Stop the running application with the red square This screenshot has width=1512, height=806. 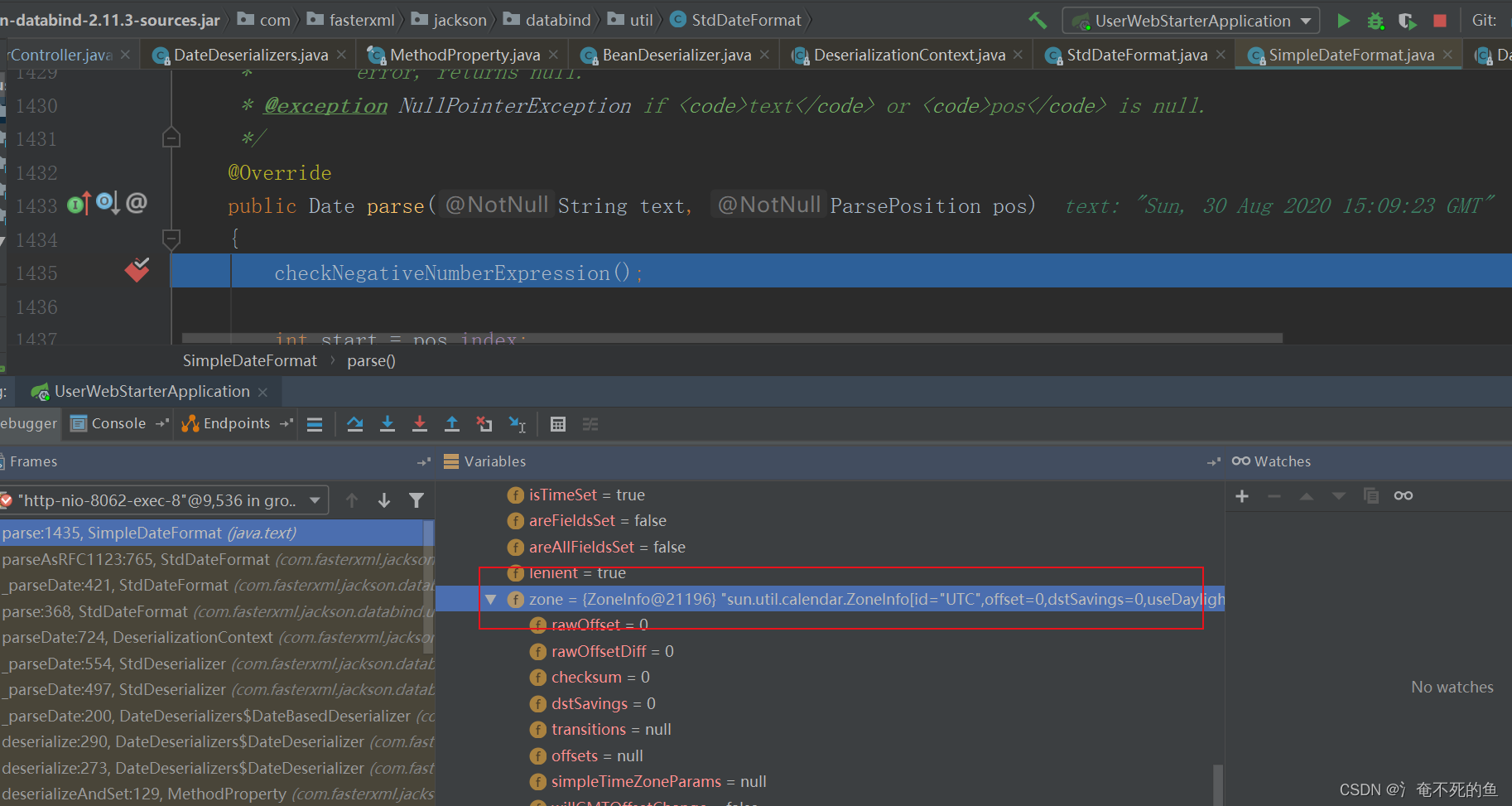(x=1440, y=20)
